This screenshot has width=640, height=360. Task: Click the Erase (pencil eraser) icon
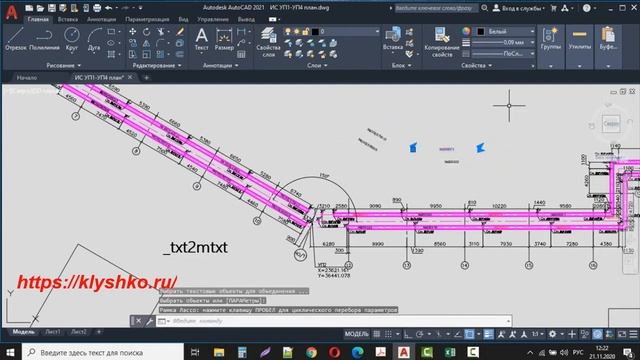click(x=180, y=31)
